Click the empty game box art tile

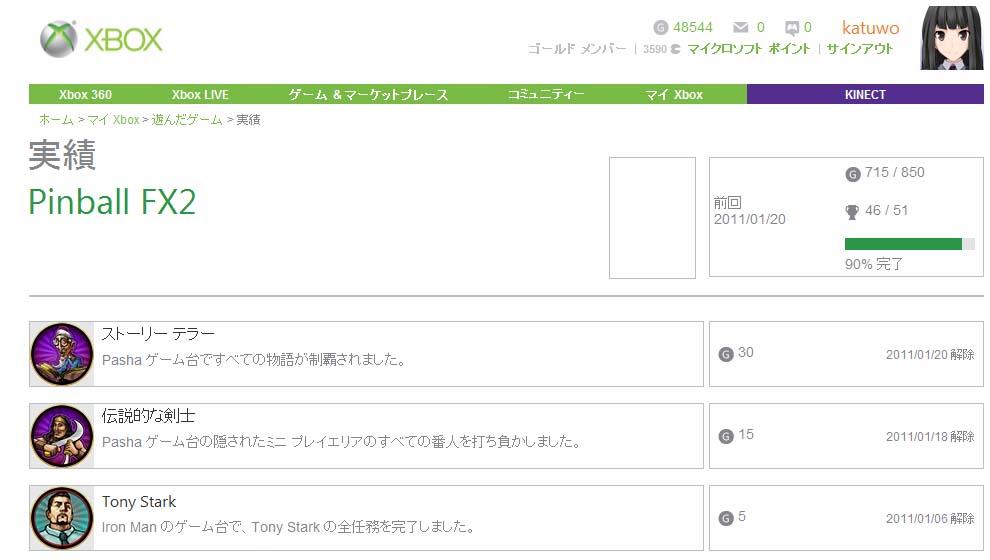click(652, 218)
